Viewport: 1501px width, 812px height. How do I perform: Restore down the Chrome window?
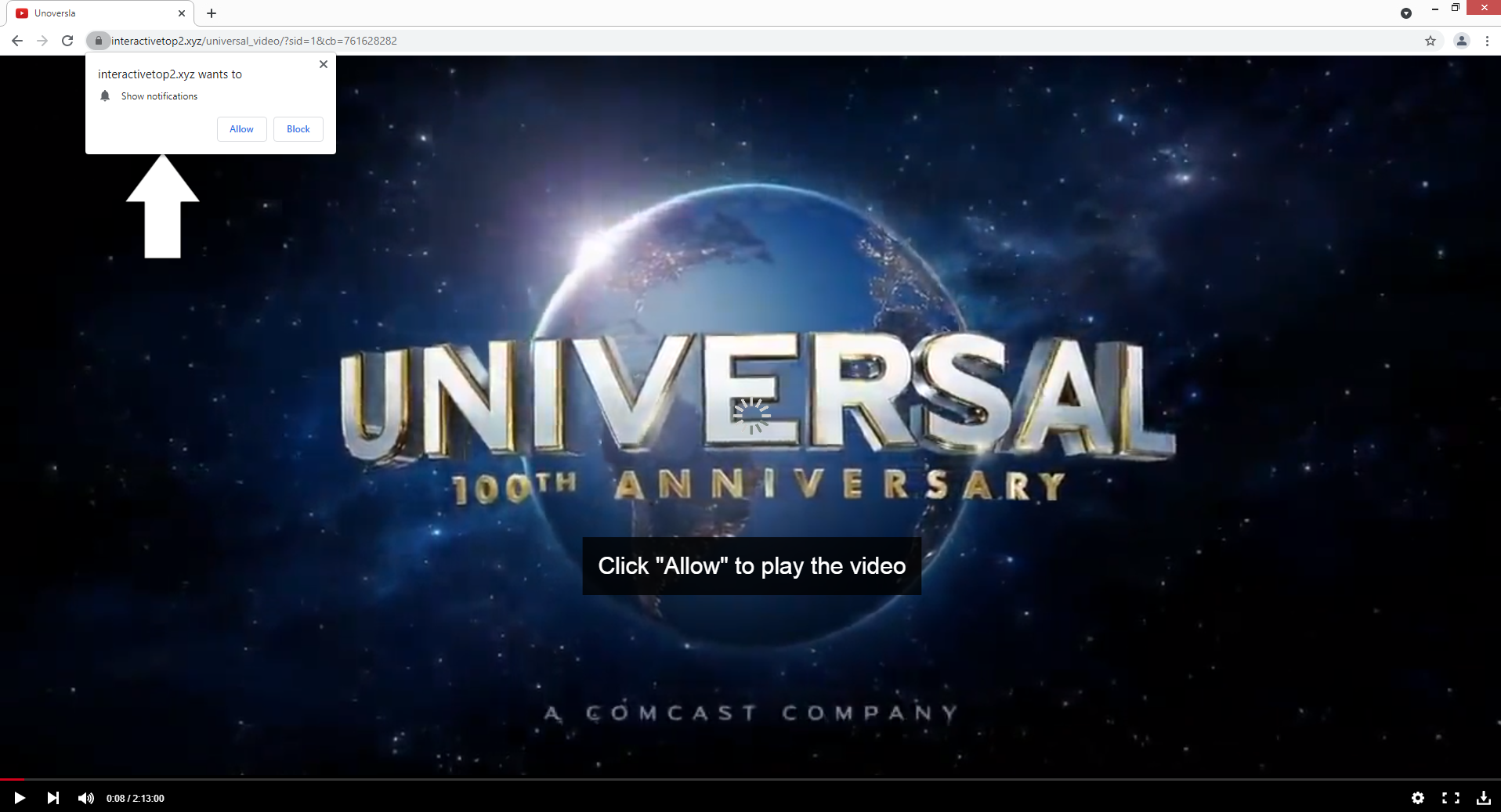coord(1456,8)
